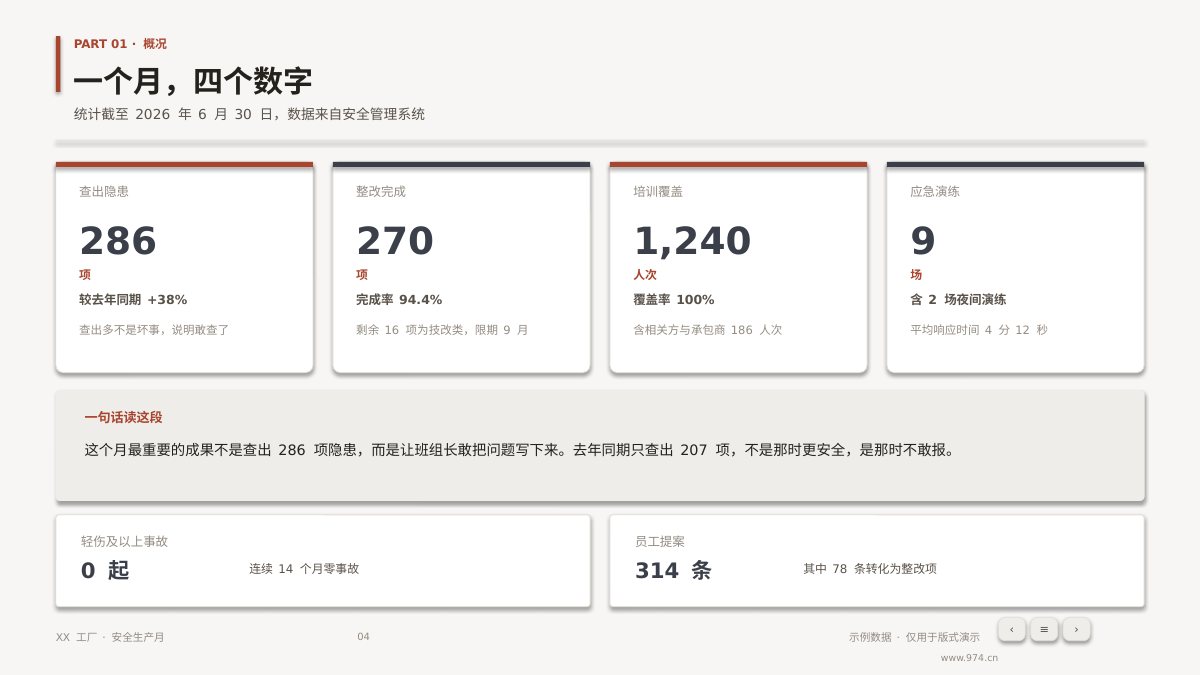Click the 1,240 figure

pyautogui.click(x=692, y=241)
